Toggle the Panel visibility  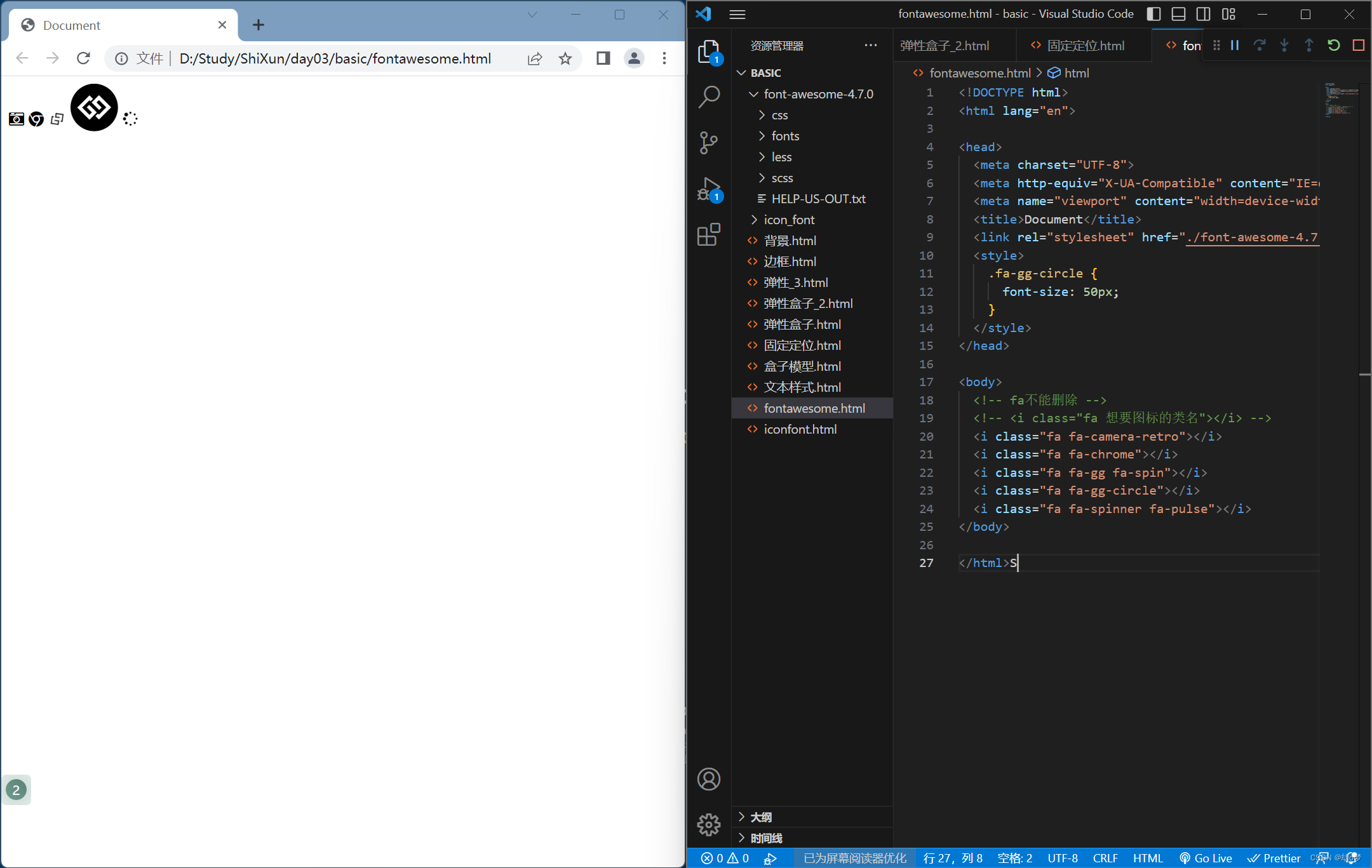[1178, 14]
